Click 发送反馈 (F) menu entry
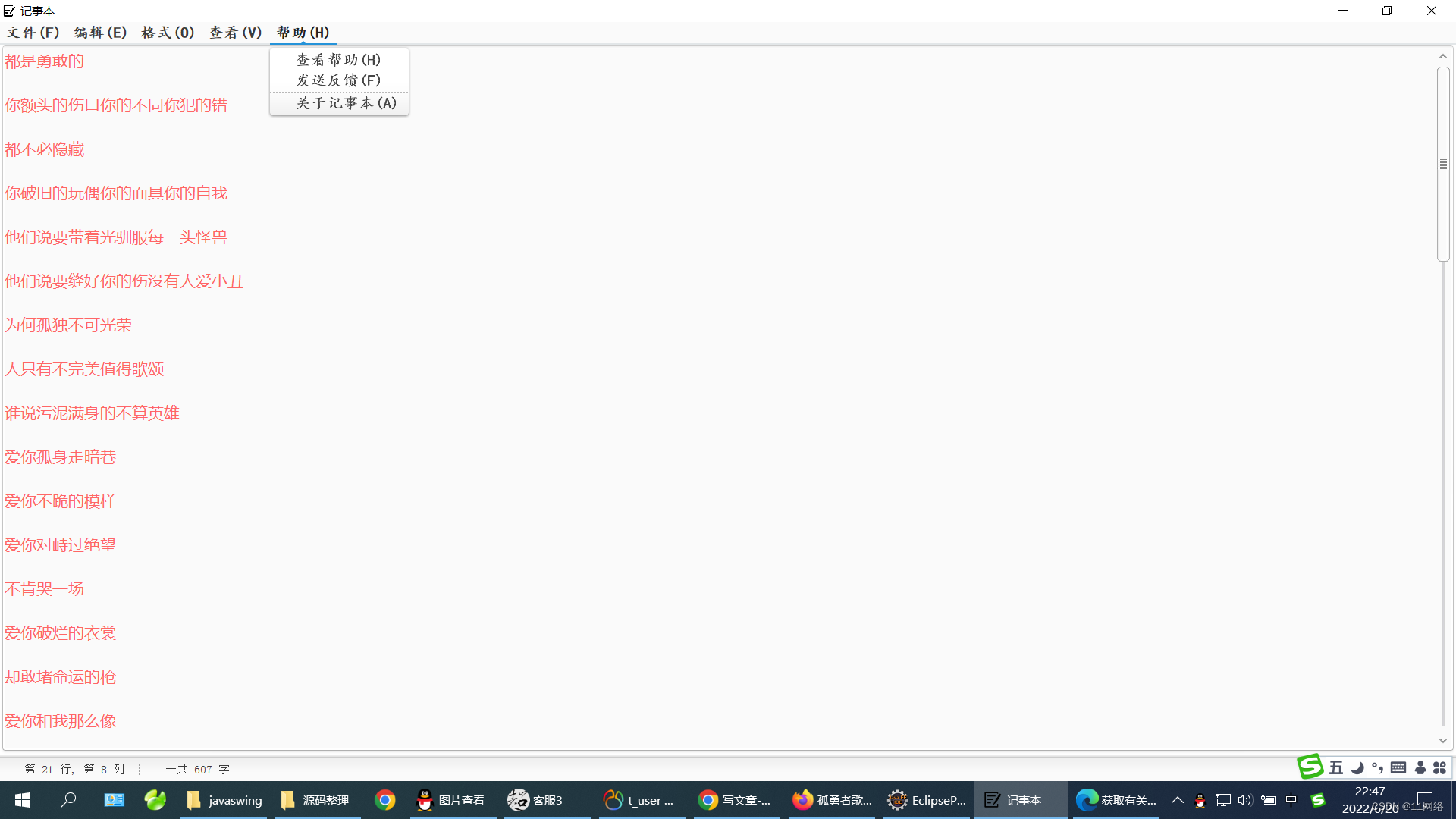The image size is (1456, 819). [x=338, y=80]
